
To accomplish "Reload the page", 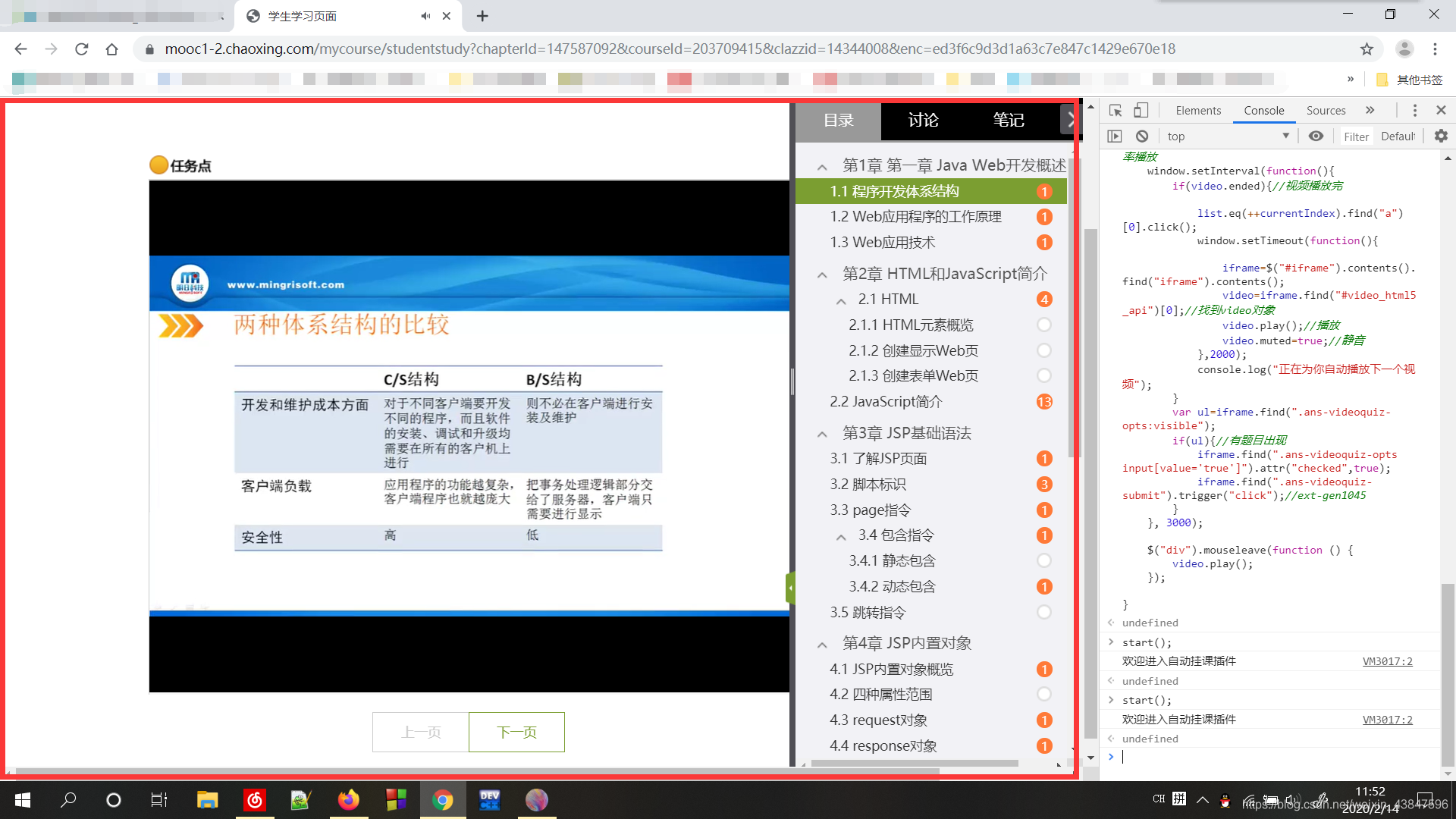I will coord(81,49).
